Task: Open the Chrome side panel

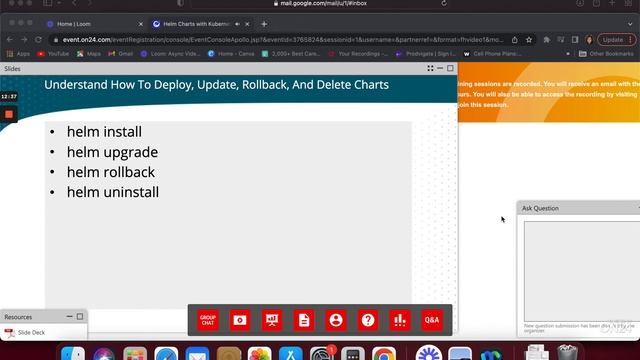Action: point(575,40)
